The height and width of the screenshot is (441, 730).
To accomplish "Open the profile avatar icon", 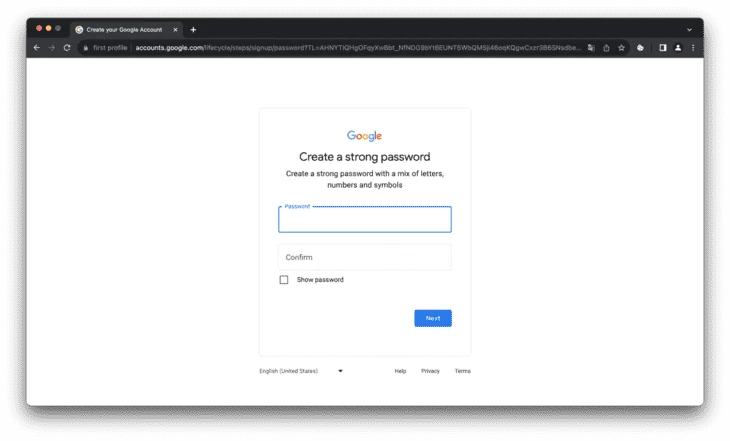I will (x=678, y=47).
